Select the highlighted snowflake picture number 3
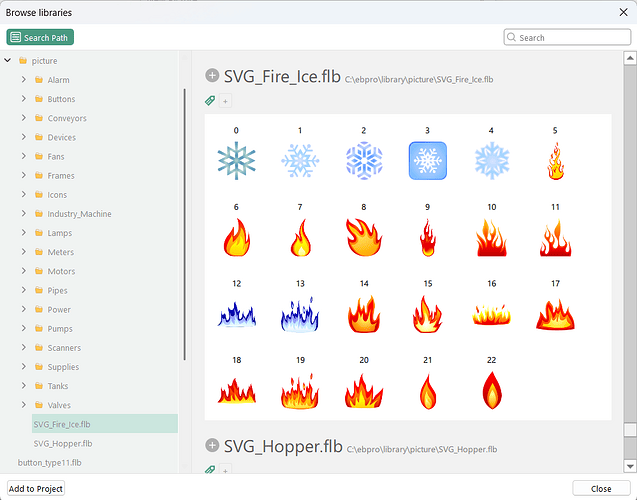 427,160
